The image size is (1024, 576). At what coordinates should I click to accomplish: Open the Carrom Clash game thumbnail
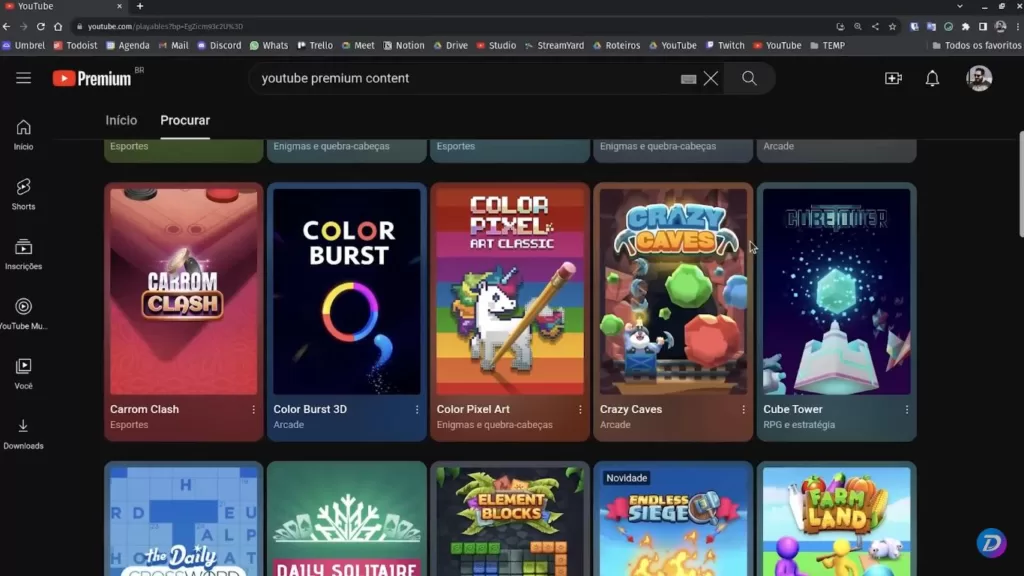click(184, 291)
